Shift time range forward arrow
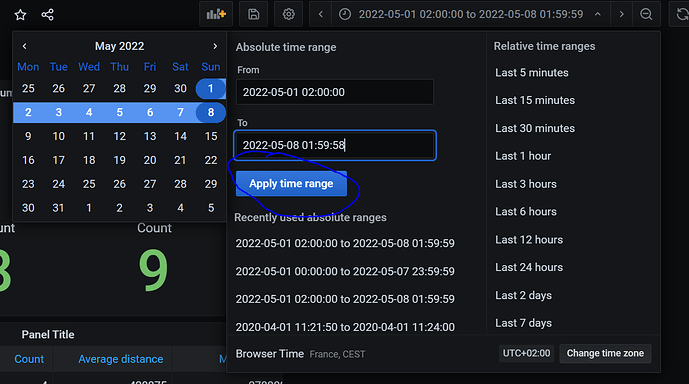 [x=621, y=14]
